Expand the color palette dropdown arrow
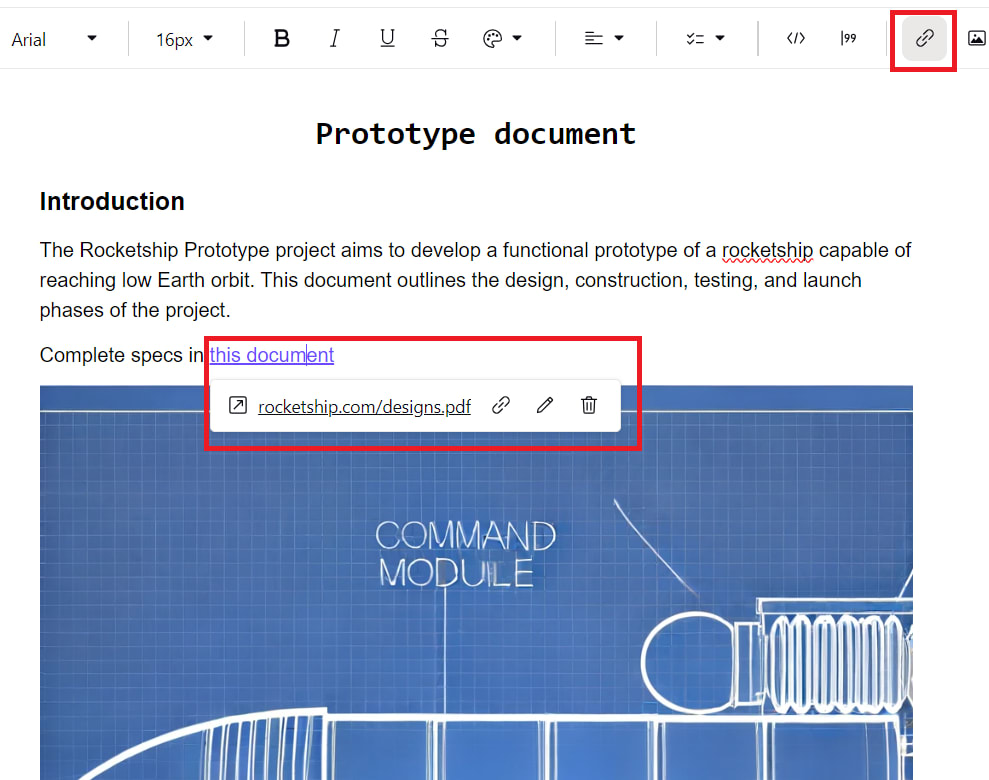This screenshot has width=989, height=780. [517, 38]
